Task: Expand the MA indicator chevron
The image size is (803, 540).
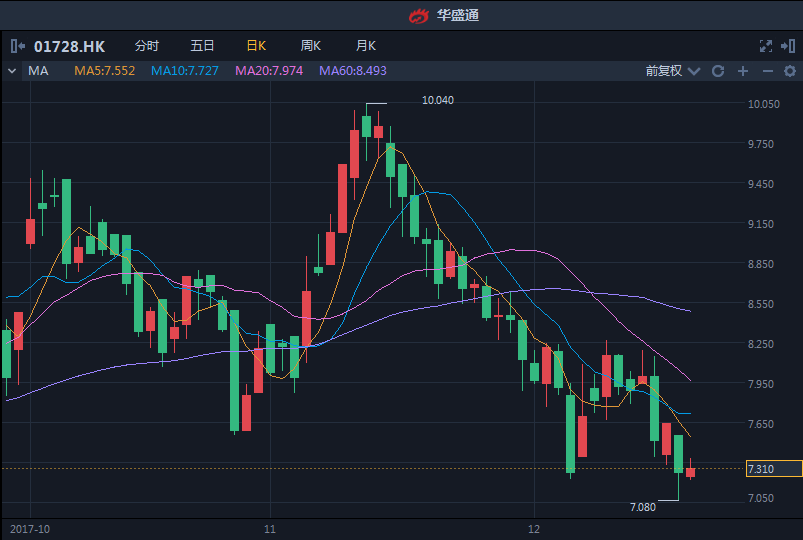Action: [11, 71]
